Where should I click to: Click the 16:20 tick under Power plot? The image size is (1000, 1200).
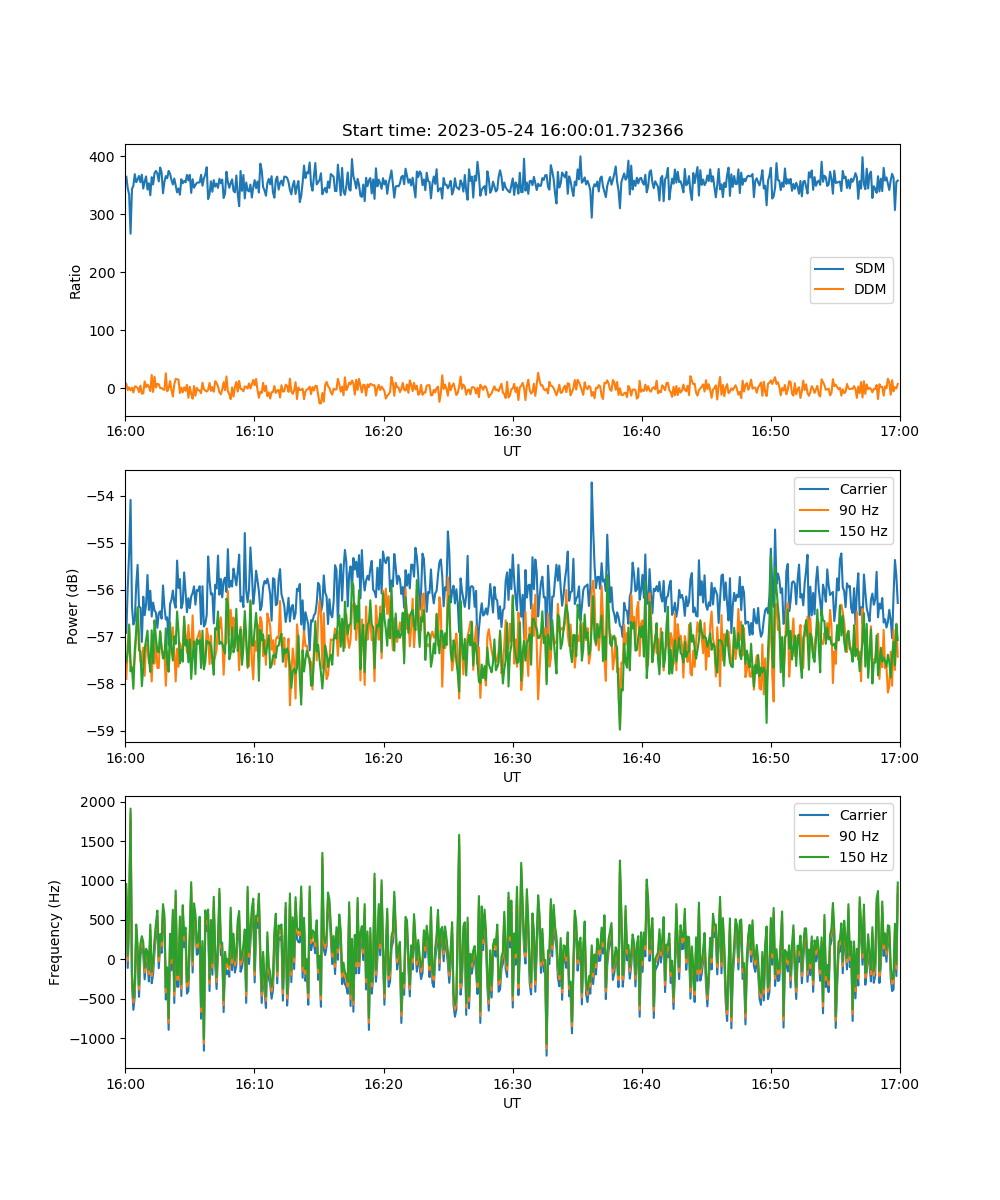point(383,756)
